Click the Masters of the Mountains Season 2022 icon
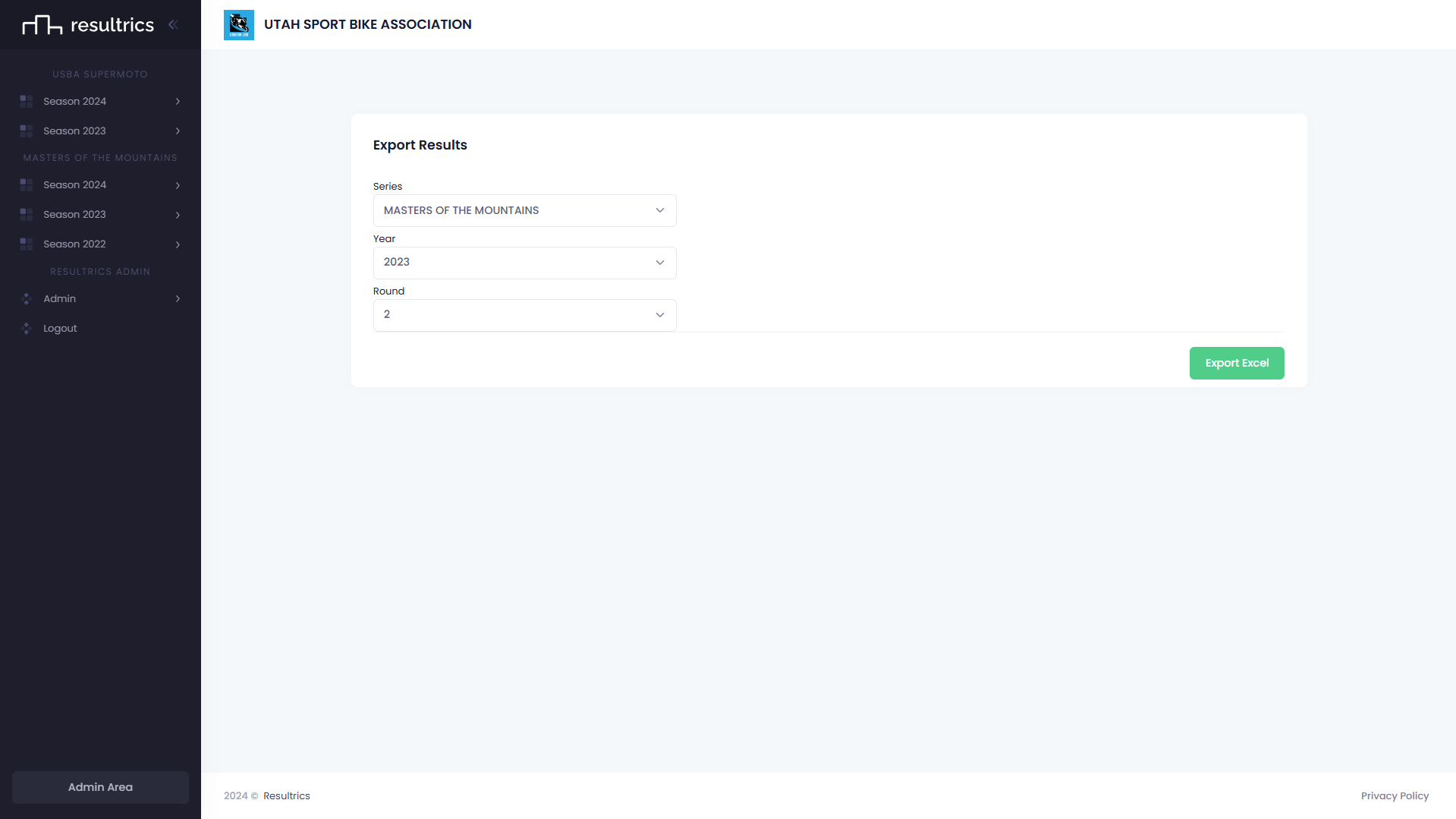Screen dimensions: 1456x819 (x=27, y=244)
